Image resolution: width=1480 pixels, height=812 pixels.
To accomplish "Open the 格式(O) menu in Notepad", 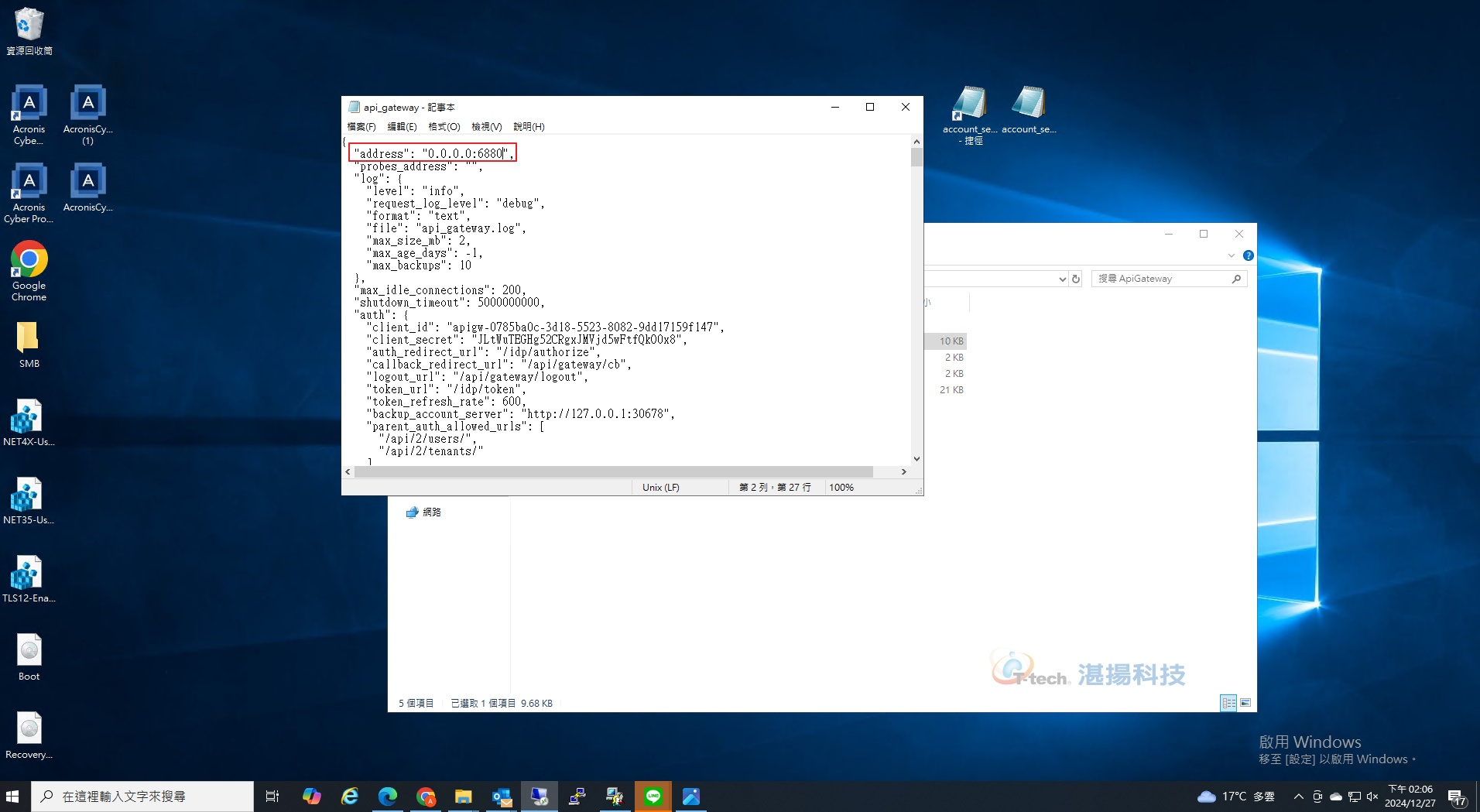I will (444, 127).
